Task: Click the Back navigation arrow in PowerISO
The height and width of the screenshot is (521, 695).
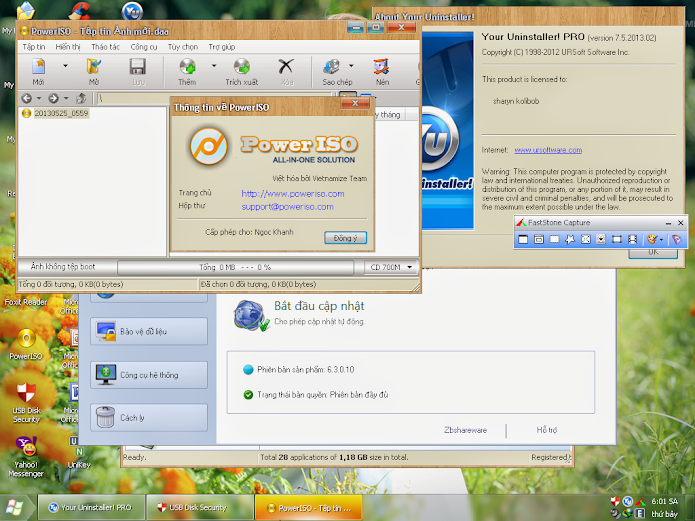Action: coord(27,98)
